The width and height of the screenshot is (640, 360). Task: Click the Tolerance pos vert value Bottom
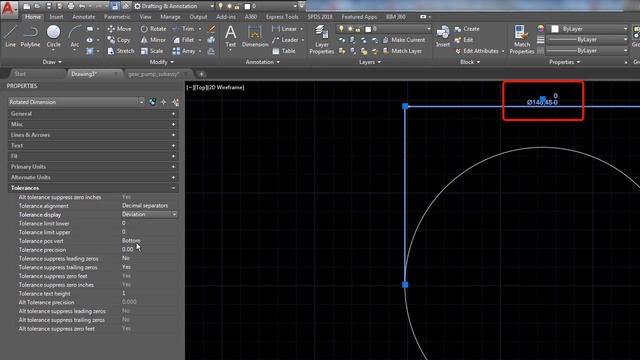click(x=131, y=241)
